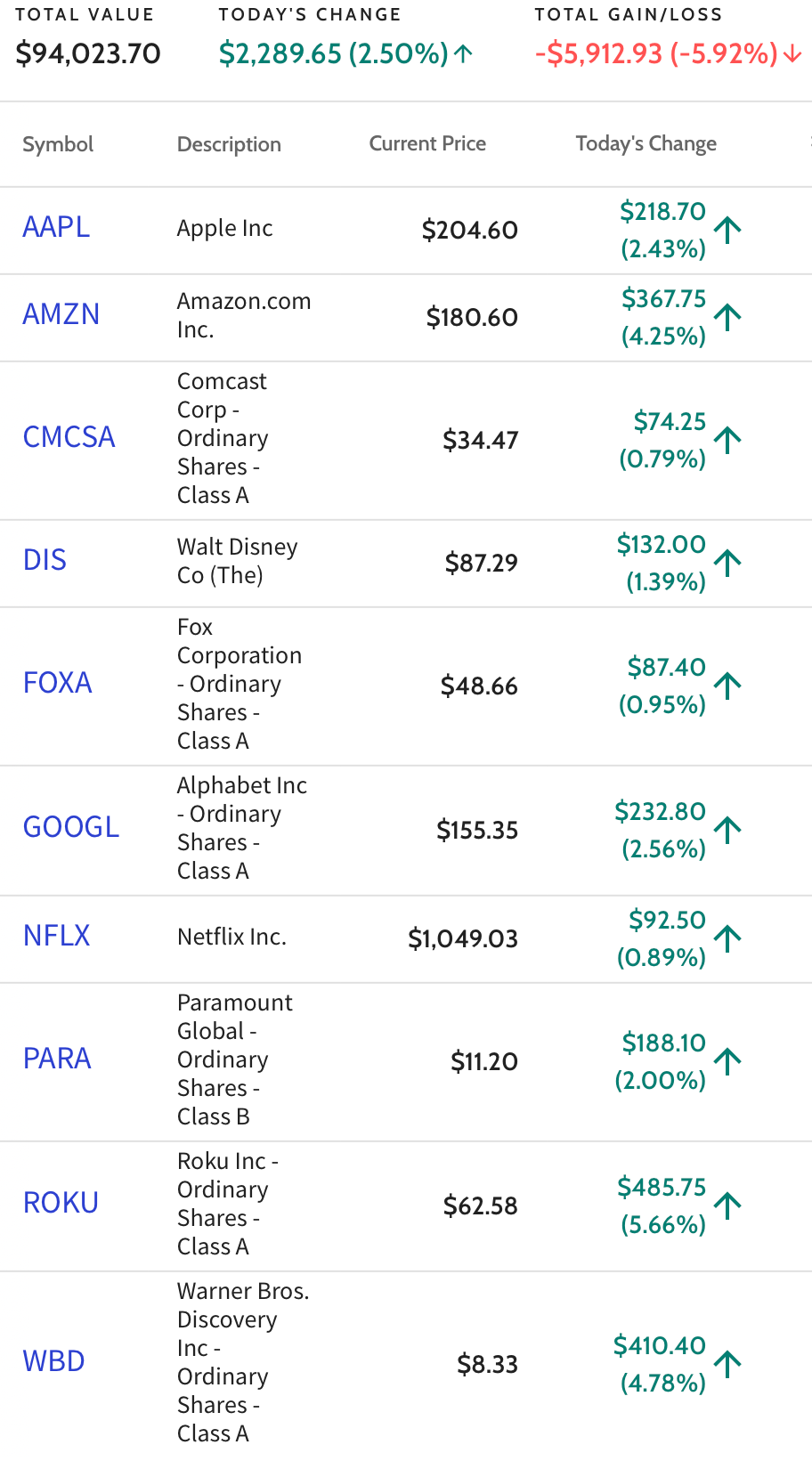
Task: Open the DIS stock link
Action: pyautogui.click(x=45, y=560)
